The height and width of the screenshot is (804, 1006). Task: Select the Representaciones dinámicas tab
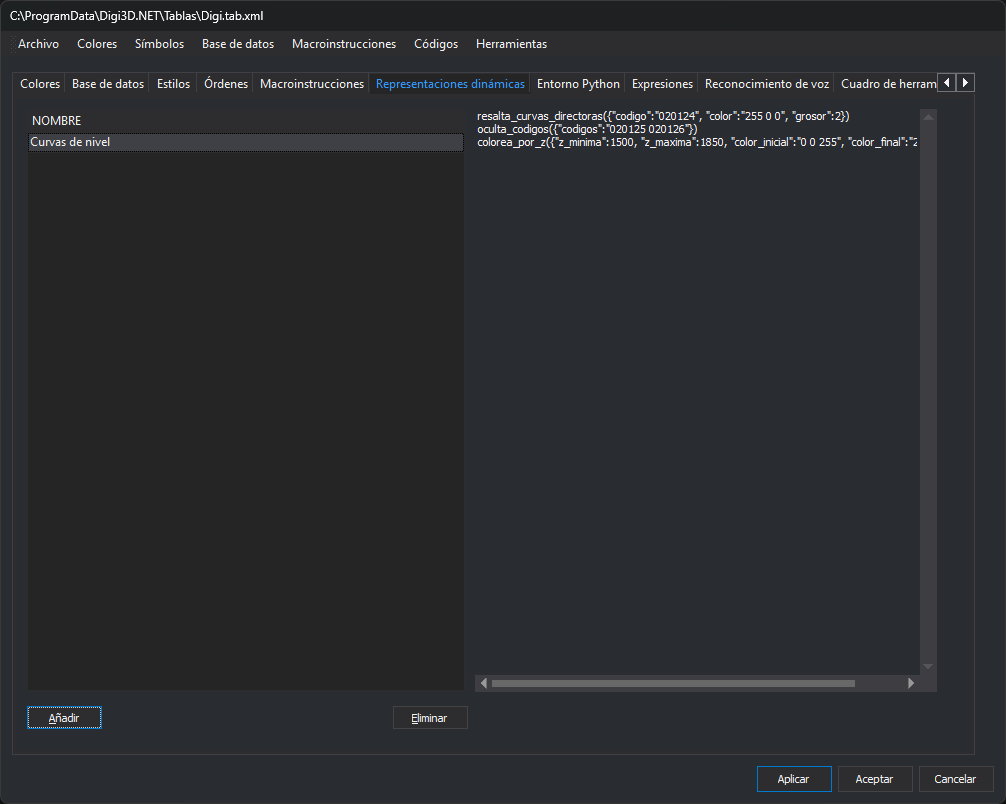click(x=450, y=83)
